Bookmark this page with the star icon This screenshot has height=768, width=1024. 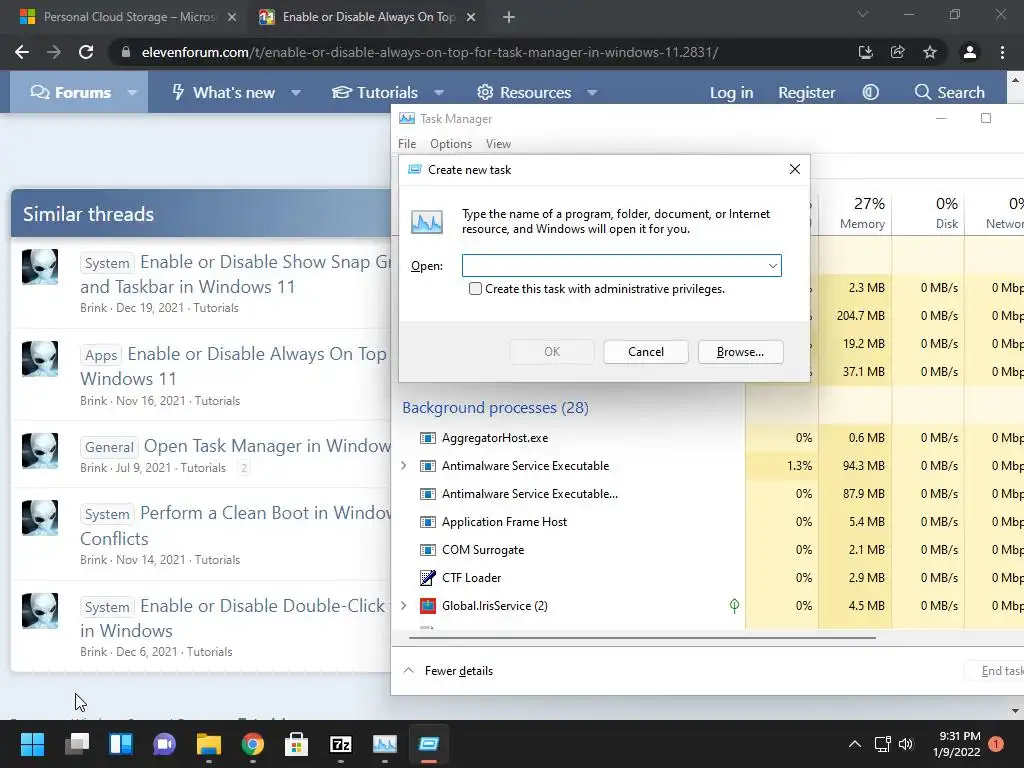tap(930, 52)
